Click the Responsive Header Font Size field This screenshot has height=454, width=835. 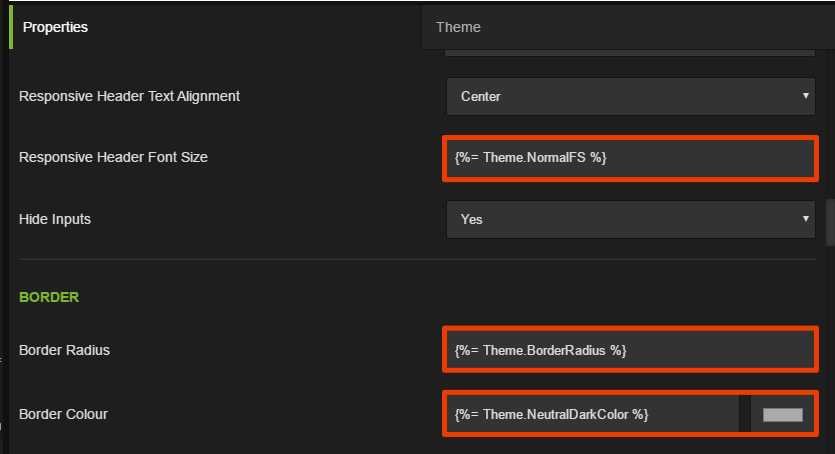(630, 158)
